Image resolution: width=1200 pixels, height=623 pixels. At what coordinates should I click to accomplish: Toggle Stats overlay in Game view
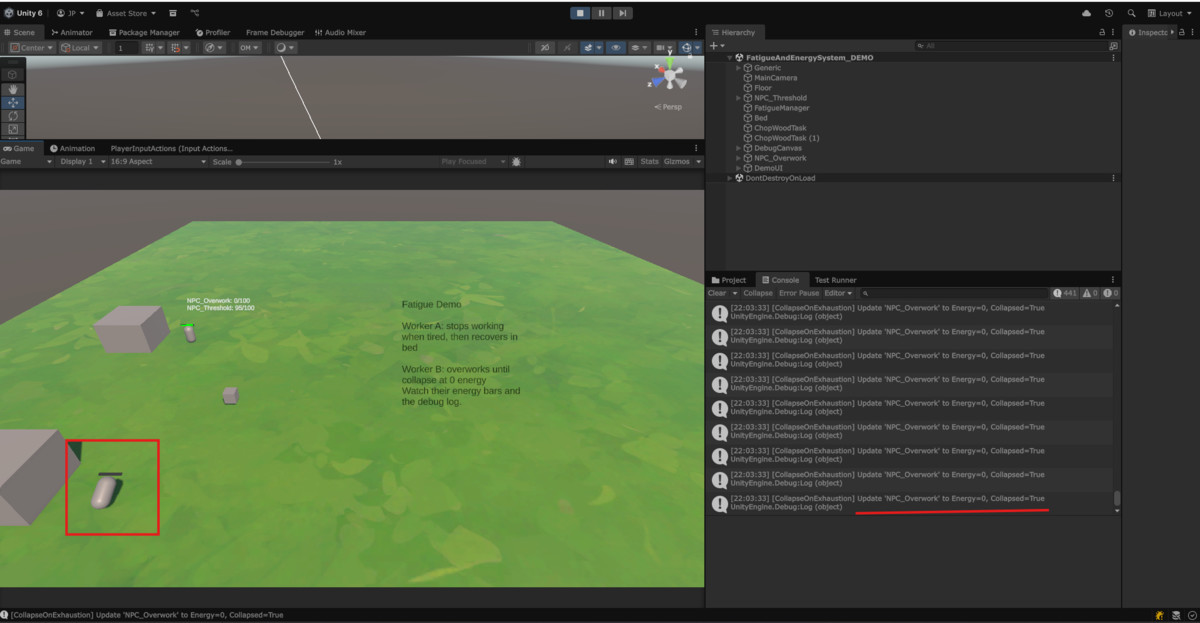tap(649, 162)
